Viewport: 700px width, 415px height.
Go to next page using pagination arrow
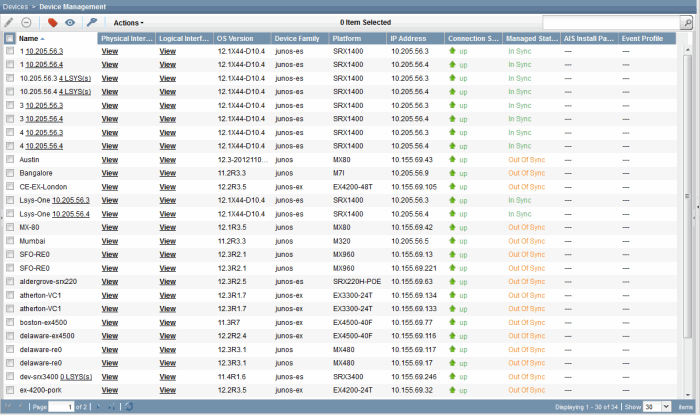pyautogui.click(x=99, y=407)
